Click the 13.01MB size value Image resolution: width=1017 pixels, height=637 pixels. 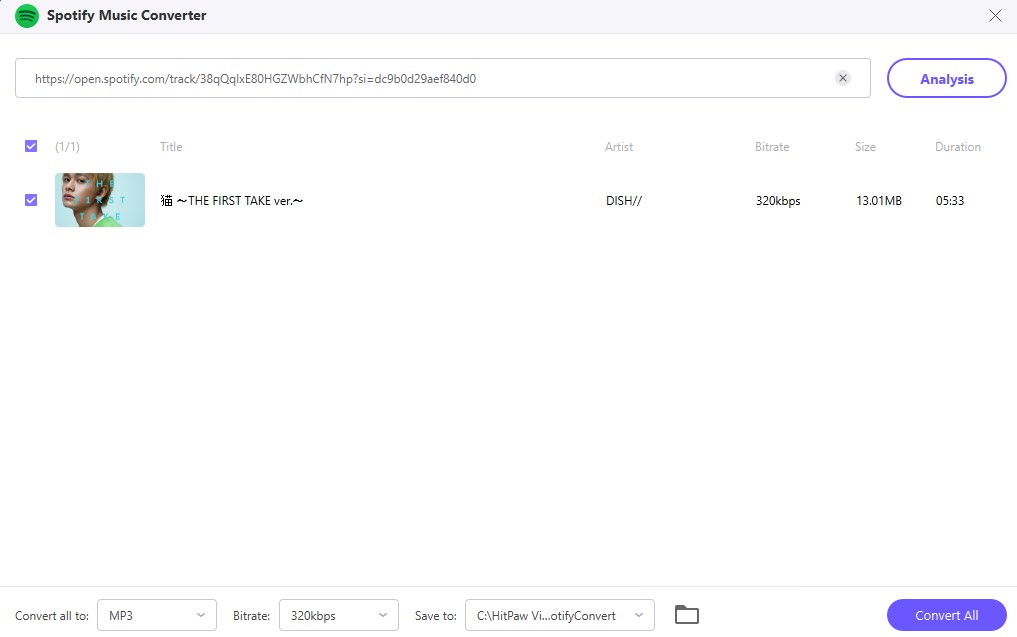point(879,200)
